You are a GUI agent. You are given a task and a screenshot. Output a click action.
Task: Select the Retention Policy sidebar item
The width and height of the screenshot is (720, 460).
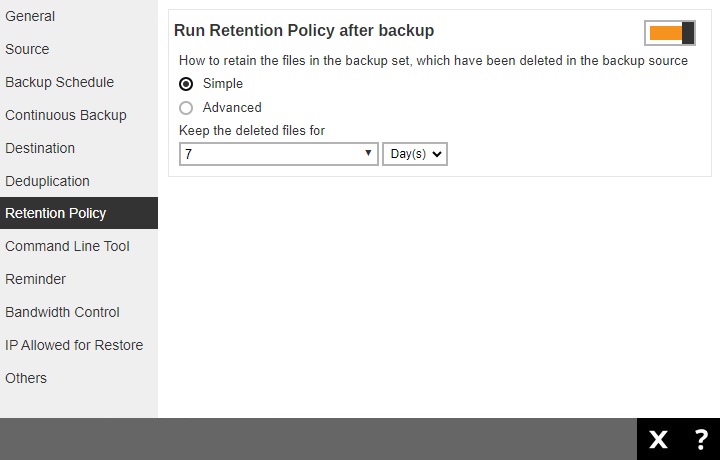(x=56, y=213)
